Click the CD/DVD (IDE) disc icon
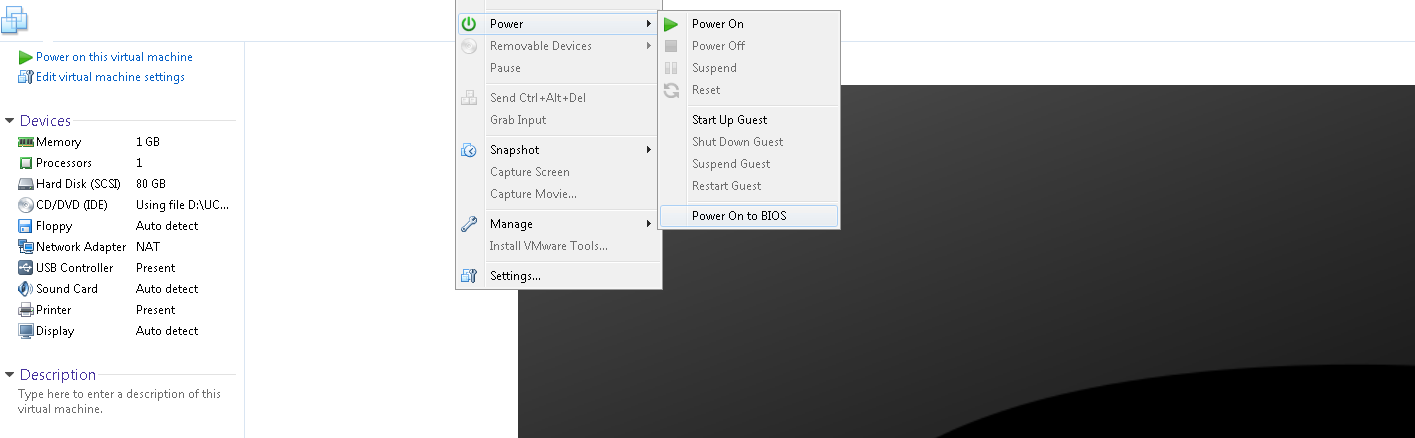The height and width of the screenshot is (438, 1415). point(26,205)
